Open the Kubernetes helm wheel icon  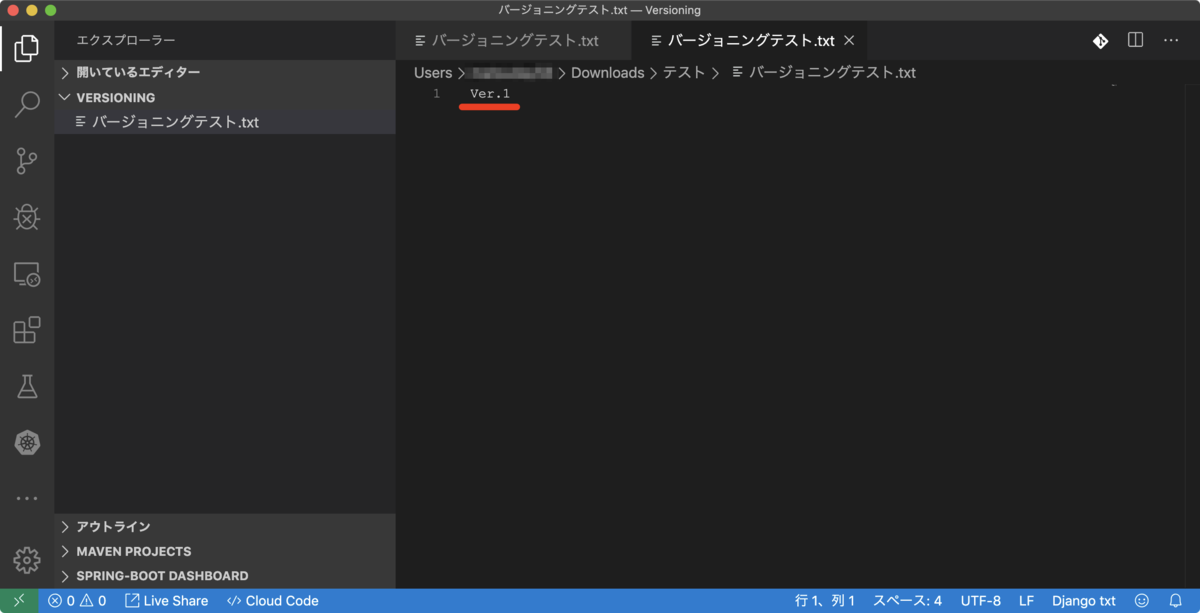(27, 443)
